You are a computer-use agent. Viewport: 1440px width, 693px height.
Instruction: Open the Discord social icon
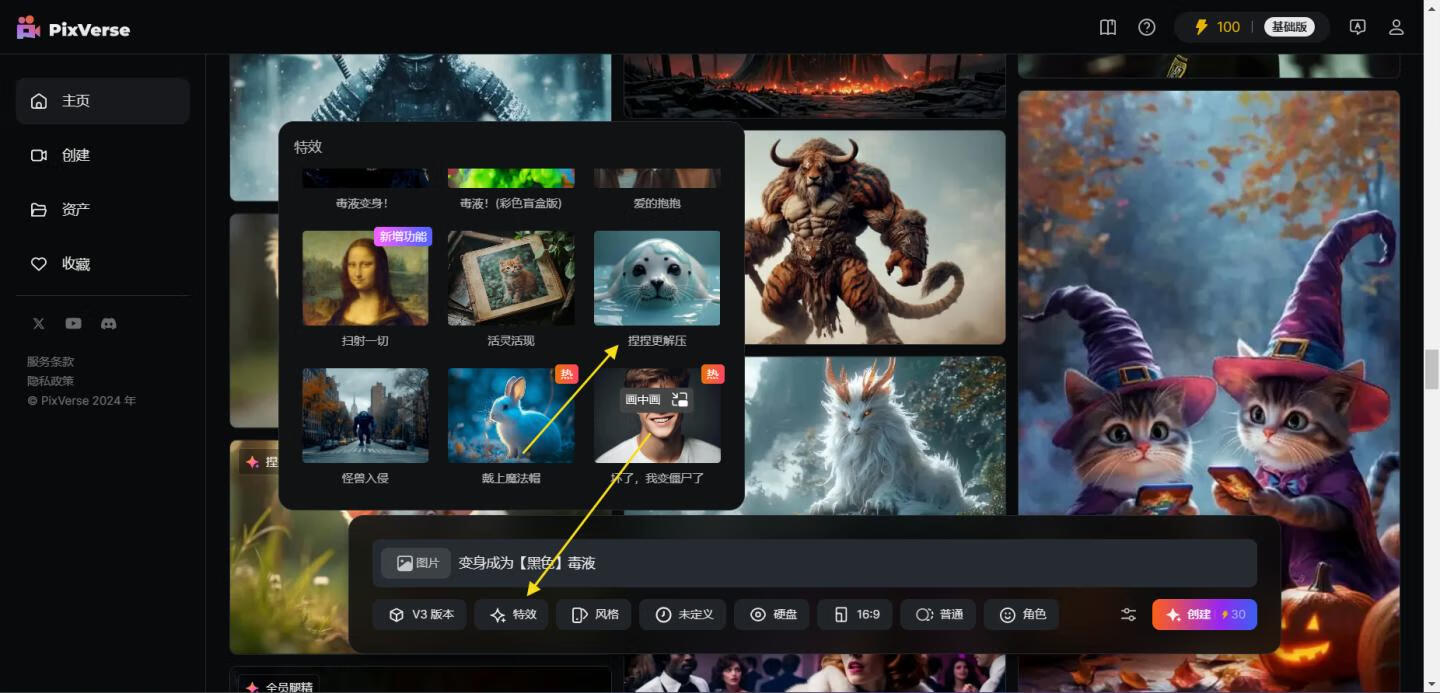pyautogui.click(x=109, y=323)
